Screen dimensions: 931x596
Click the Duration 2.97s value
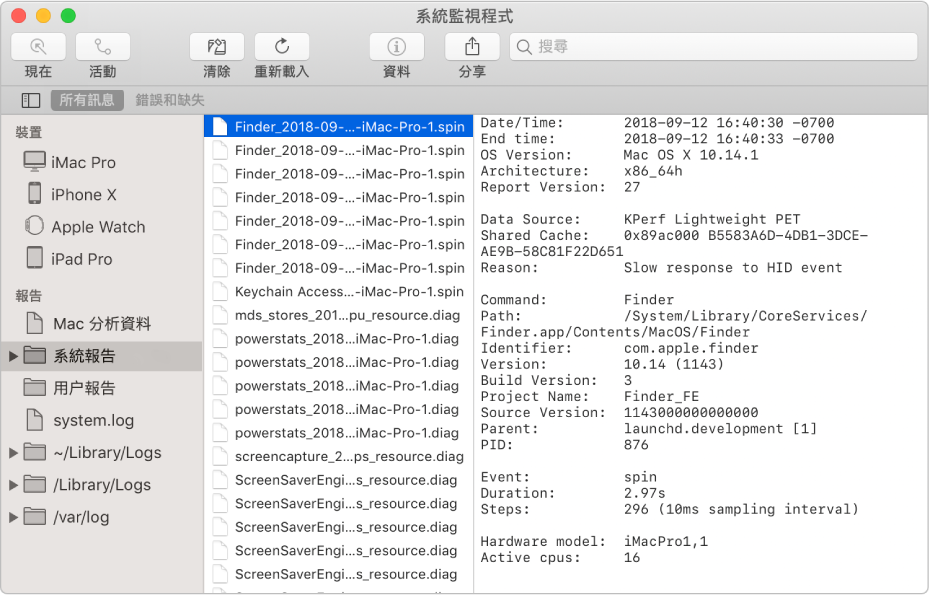pos(644,493)
